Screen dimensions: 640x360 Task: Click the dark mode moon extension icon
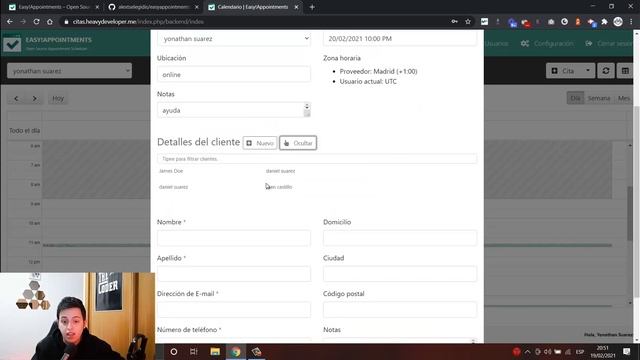coord(564,22)
